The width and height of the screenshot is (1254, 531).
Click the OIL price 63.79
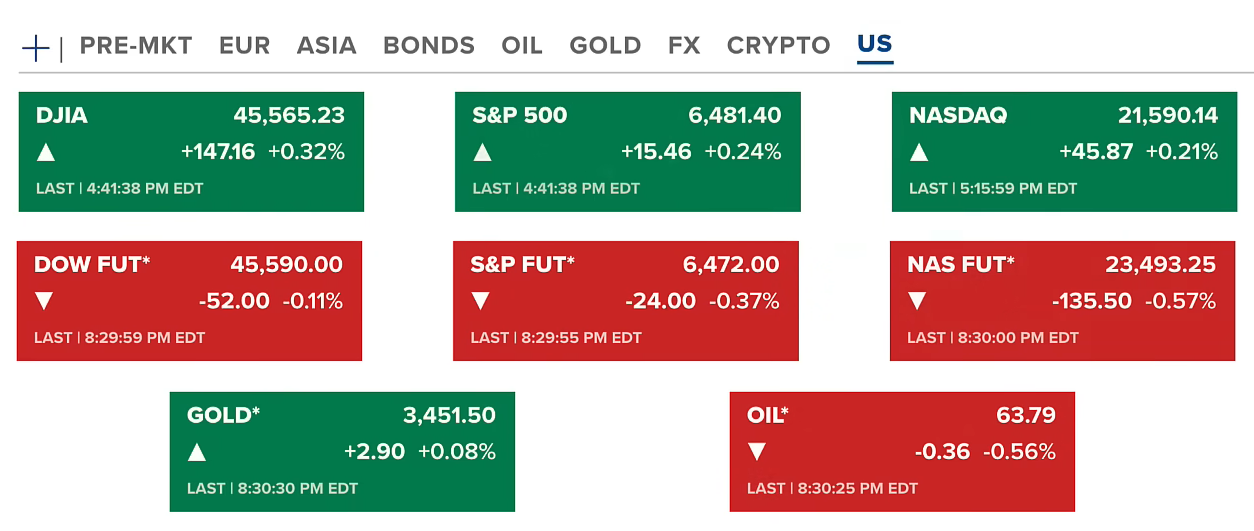[1026, 415]
